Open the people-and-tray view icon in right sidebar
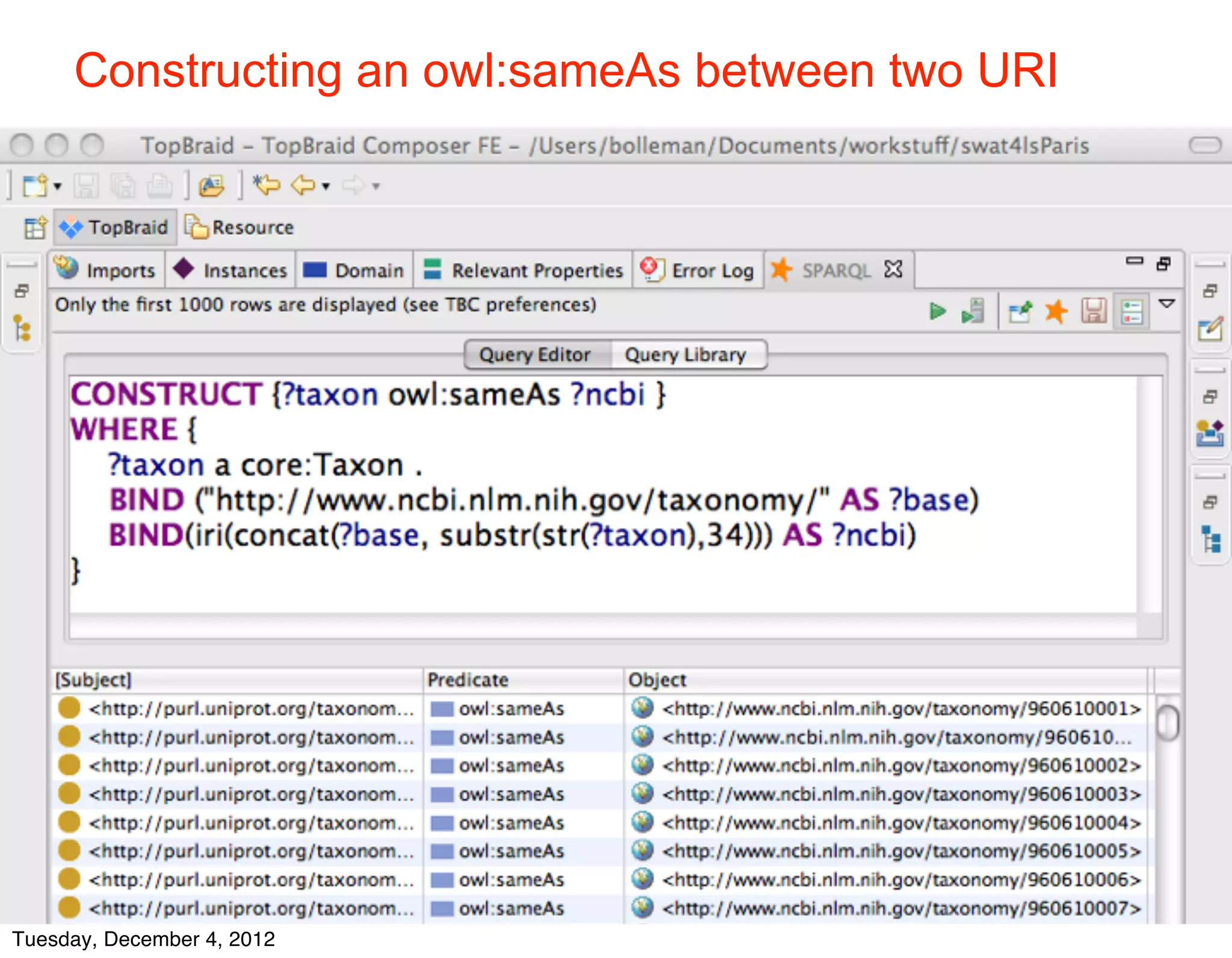 tap(1210, 433)
